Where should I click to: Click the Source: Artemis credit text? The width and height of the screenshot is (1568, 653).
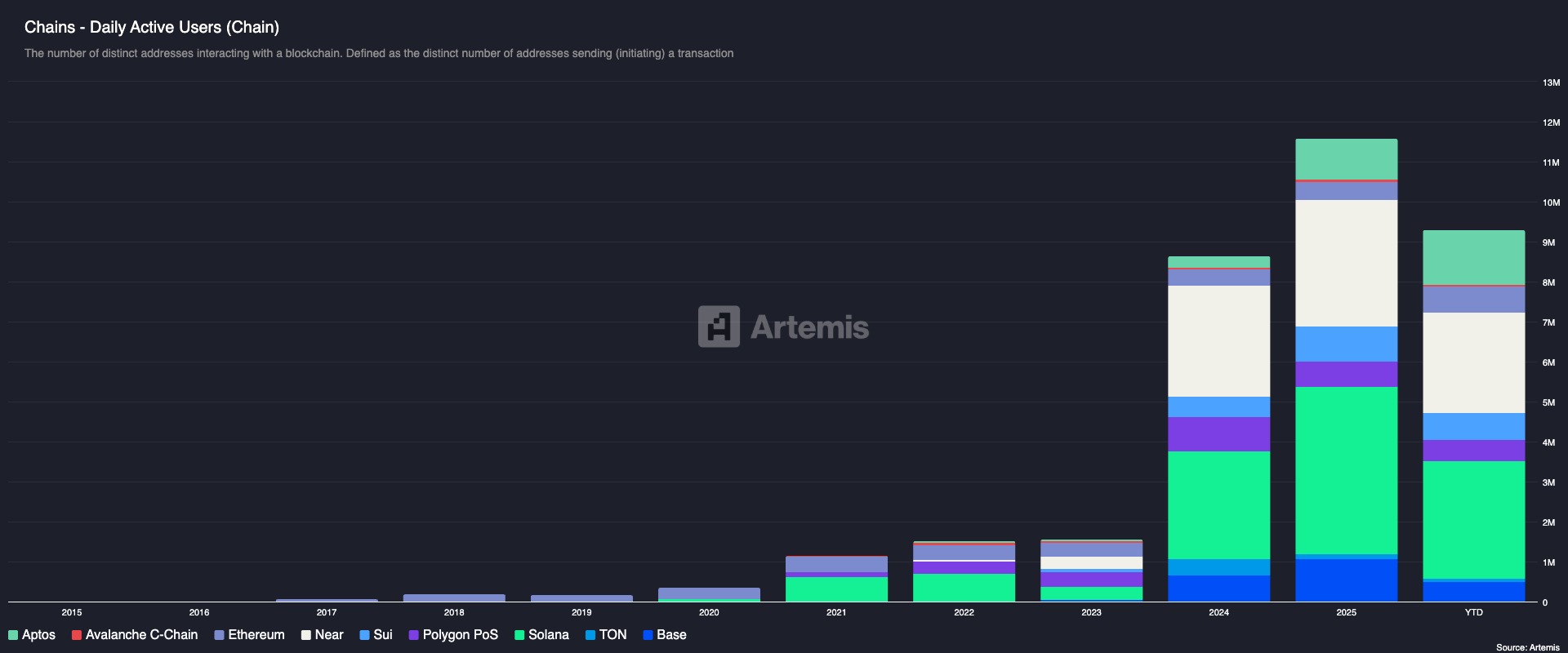1528,647
